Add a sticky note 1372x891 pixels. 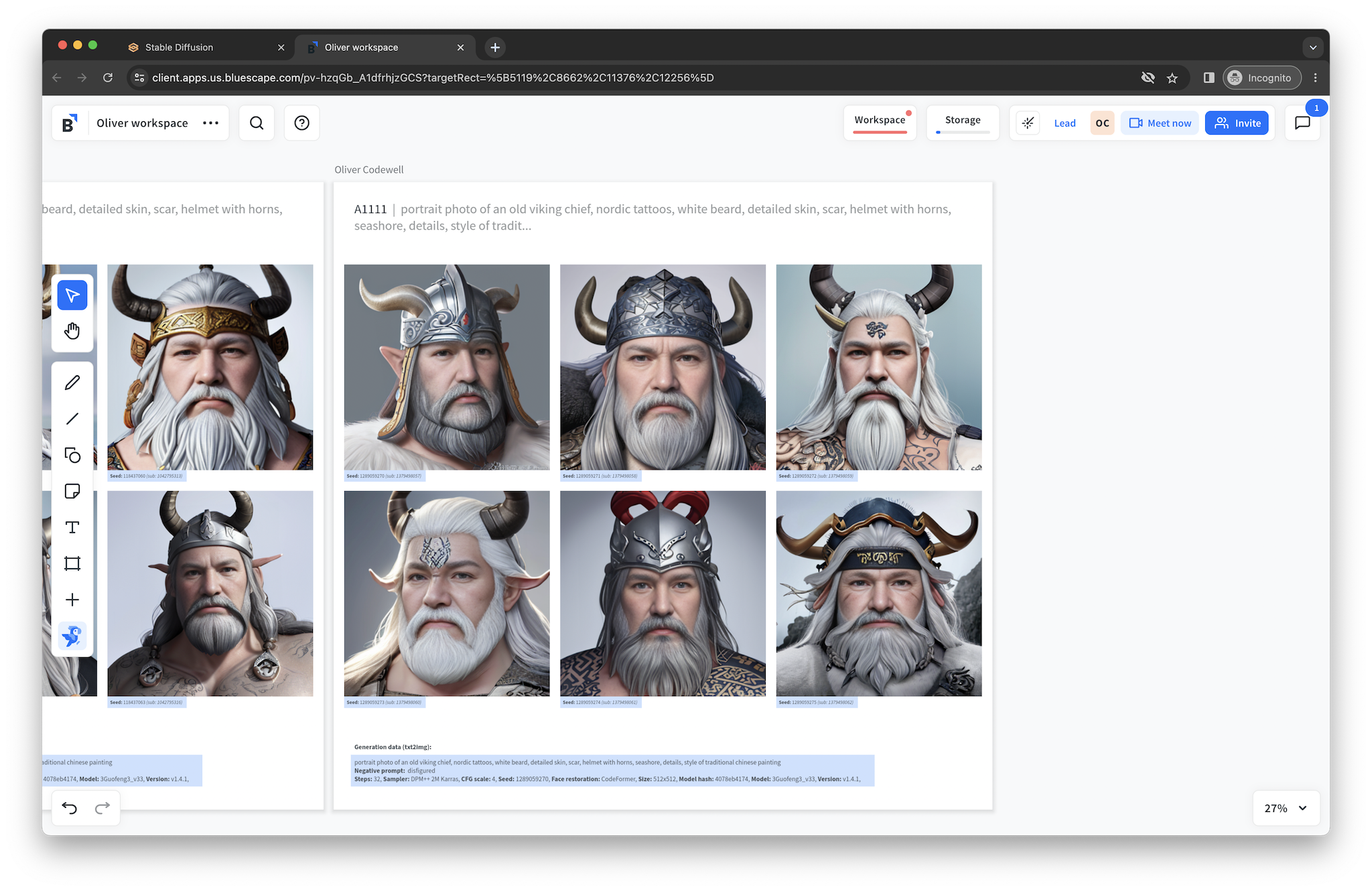tap(72, 491)
